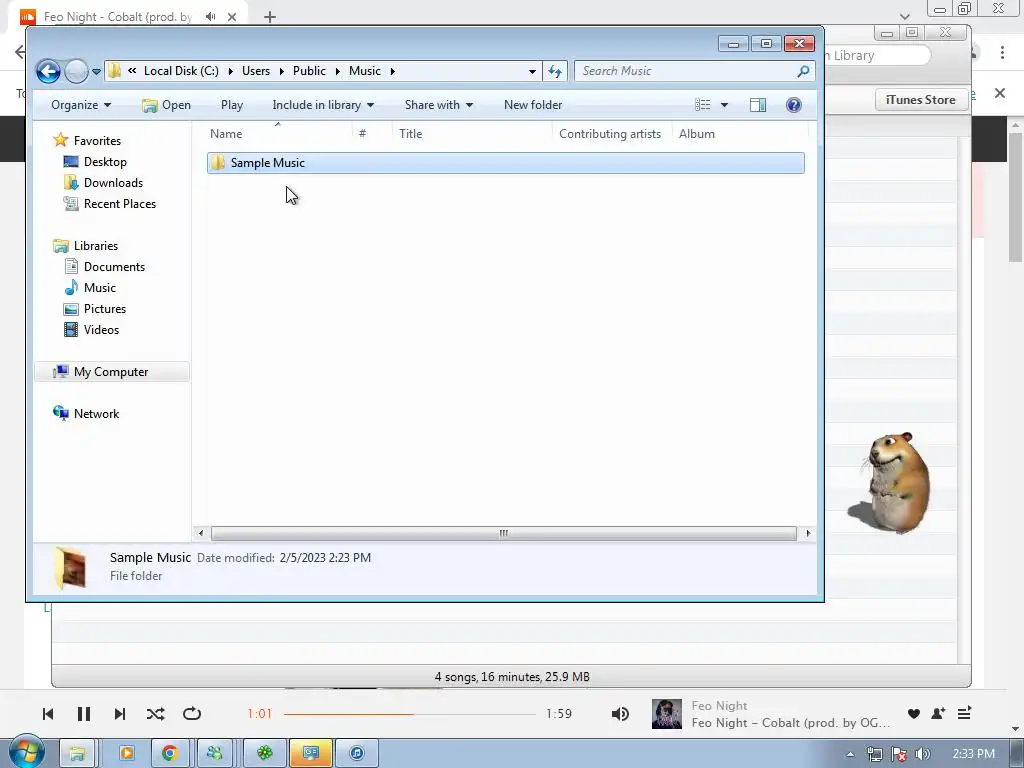Select the Sample Music folder
The height and width of the screenshot is (768, 1024).
(505, 163)
